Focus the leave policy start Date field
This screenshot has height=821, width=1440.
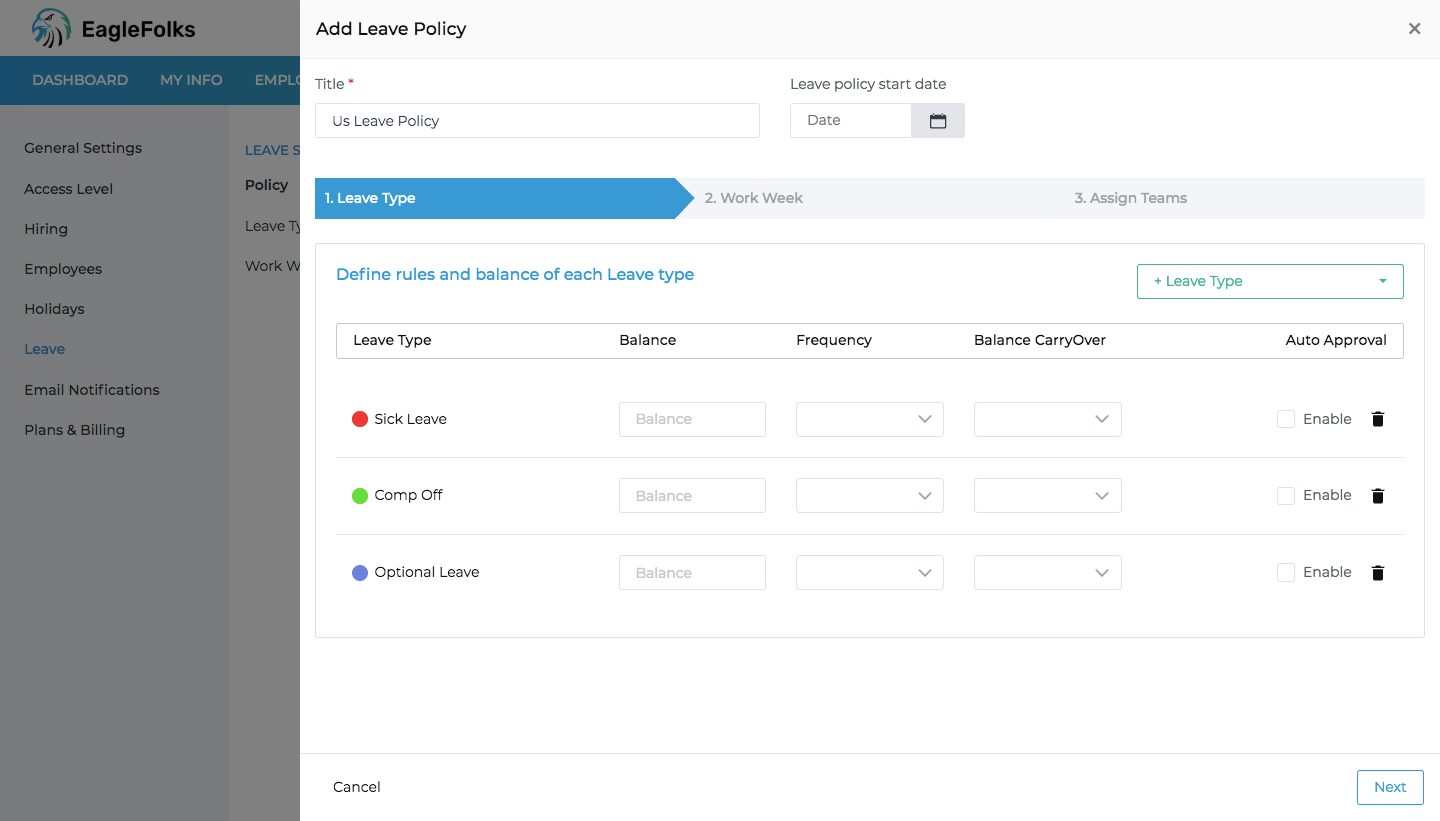(x=851, y=120)
